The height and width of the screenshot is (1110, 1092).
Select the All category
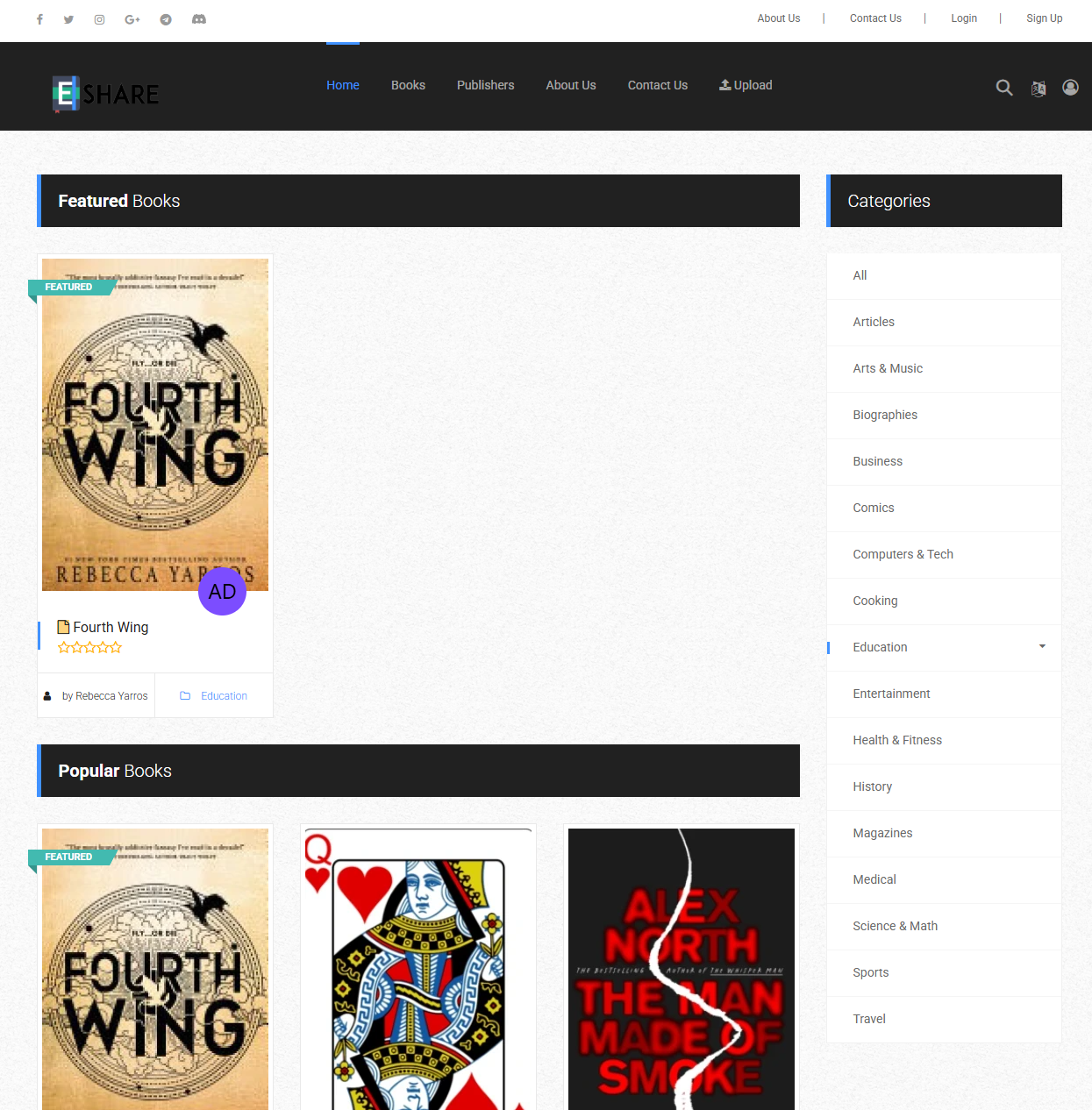click(x=944, y=275)
